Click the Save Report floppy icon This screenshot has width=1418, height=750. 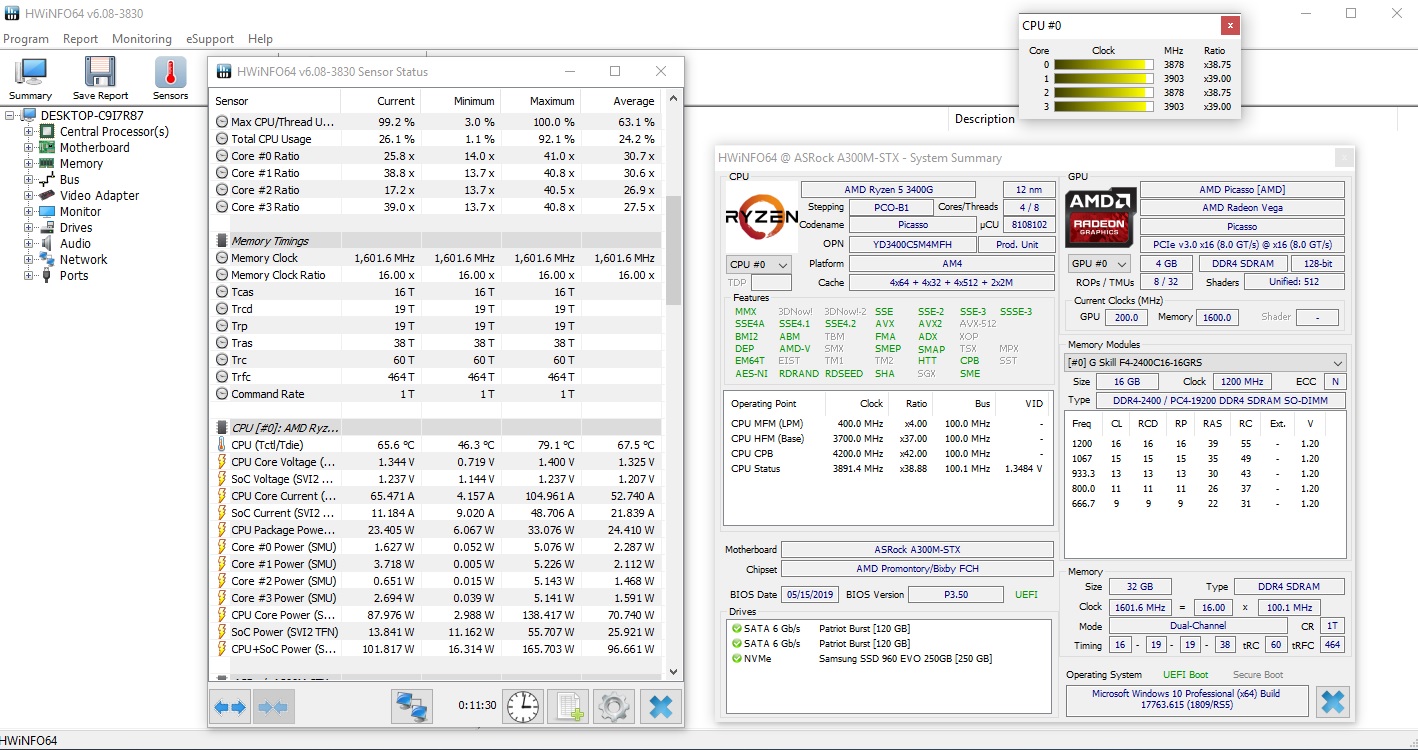[100, 78]
